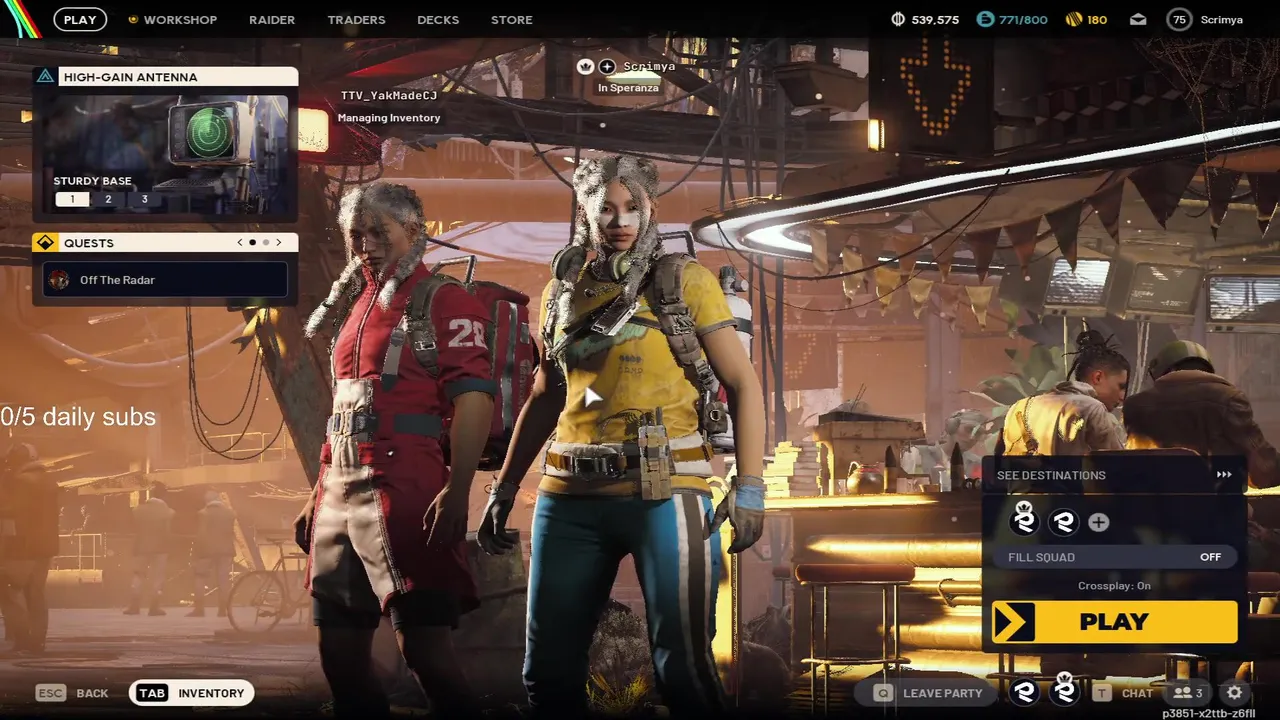Click the level 75 badge
The width and height of the screenshot is (1280, 720).
[1179, 19]
